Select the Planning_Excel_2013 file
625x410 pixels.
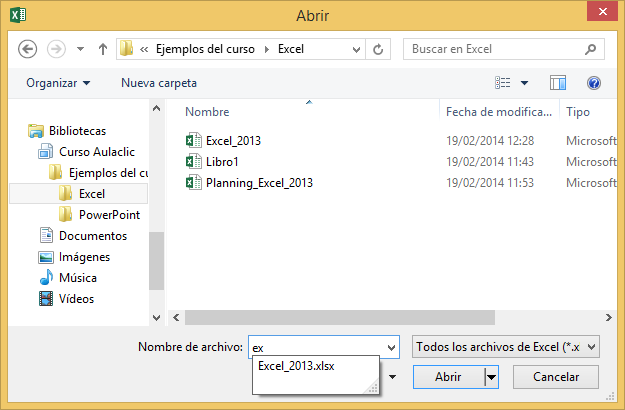pyautogui.click(x=259, y=183)
